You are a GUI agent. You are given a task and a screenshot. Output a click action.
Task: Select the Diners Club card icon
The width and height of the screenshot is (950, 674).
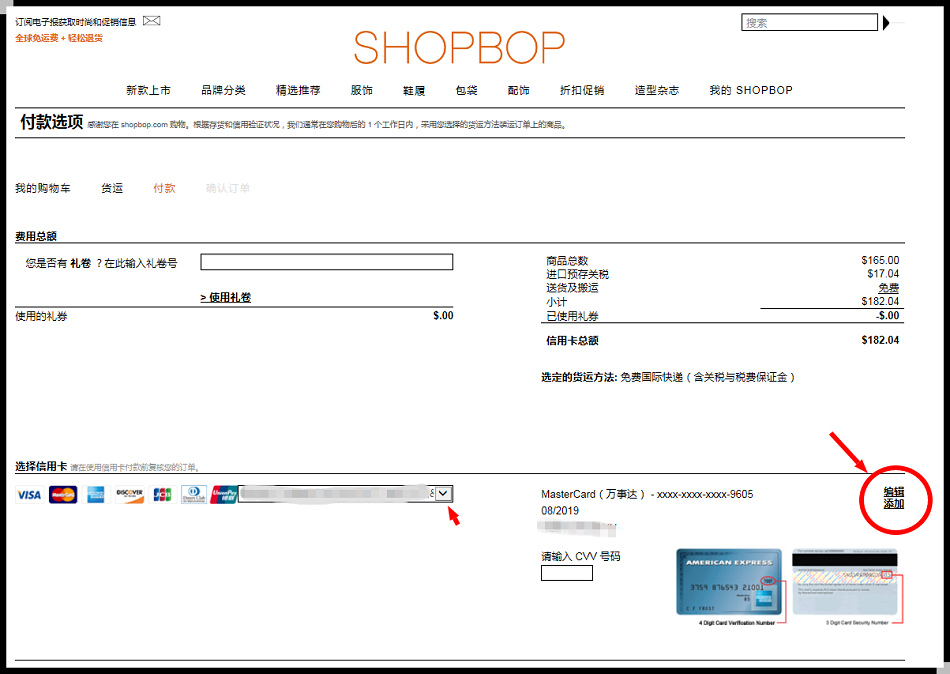pos(194,495)
